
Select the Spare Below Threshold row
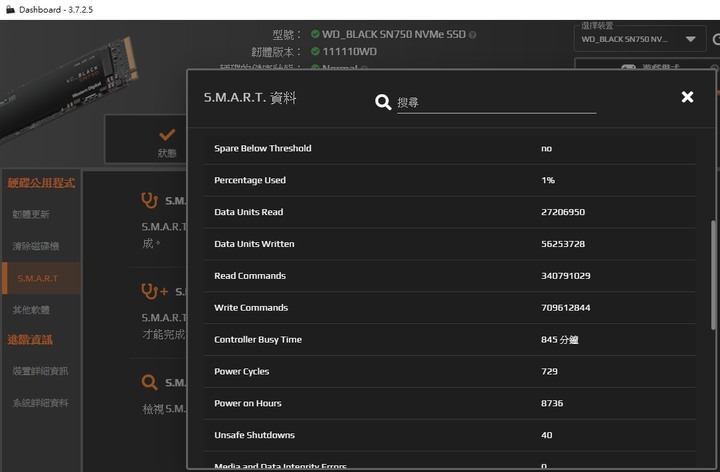450,148
